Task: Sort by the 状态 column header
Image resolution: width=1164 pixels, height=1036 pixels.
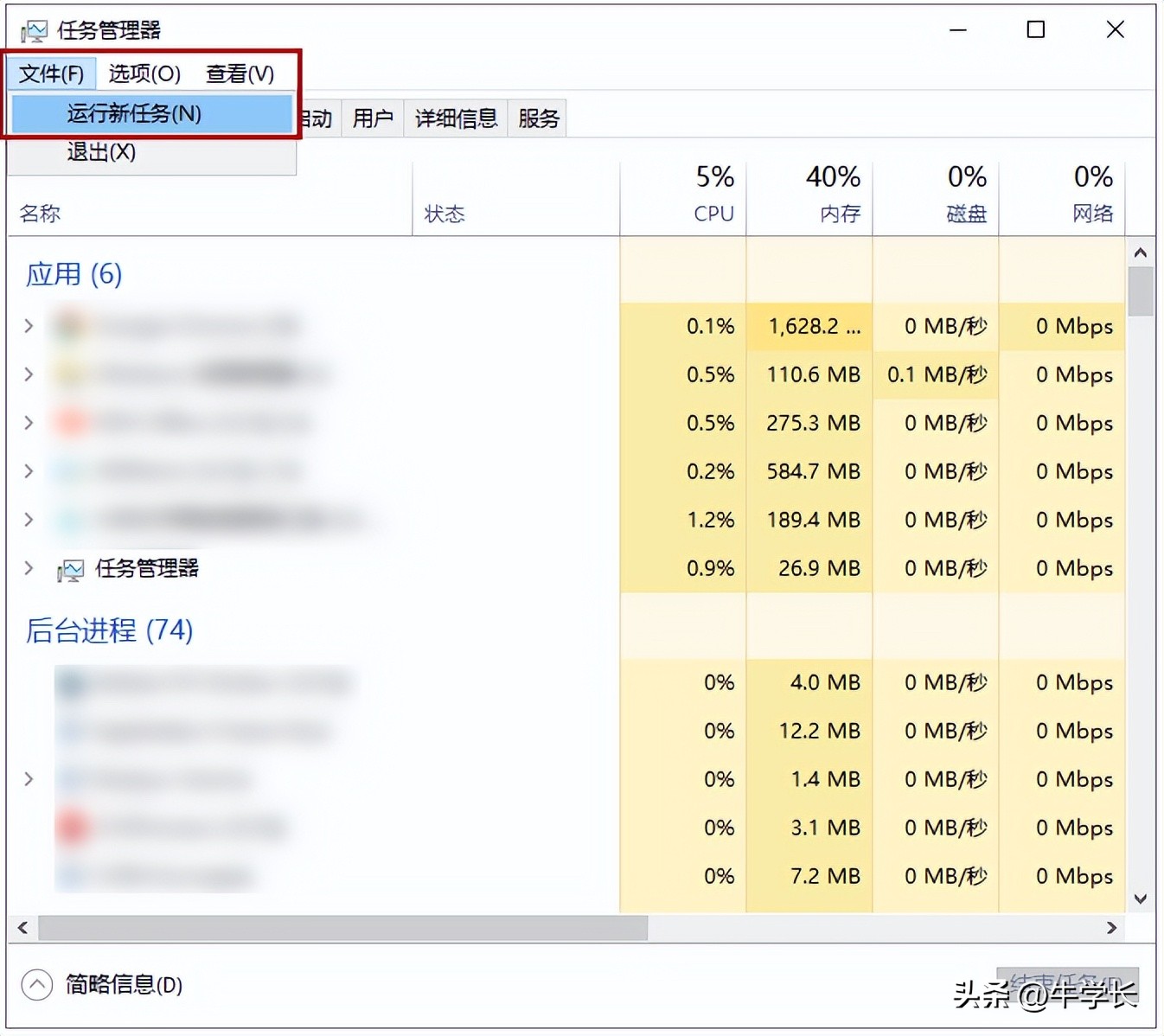Action: tap(516, 199)
